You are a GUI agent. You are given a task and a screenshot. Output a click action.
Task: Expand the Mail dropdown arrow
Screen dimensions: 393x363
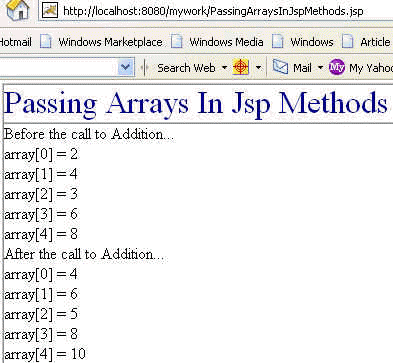(320, 68)
